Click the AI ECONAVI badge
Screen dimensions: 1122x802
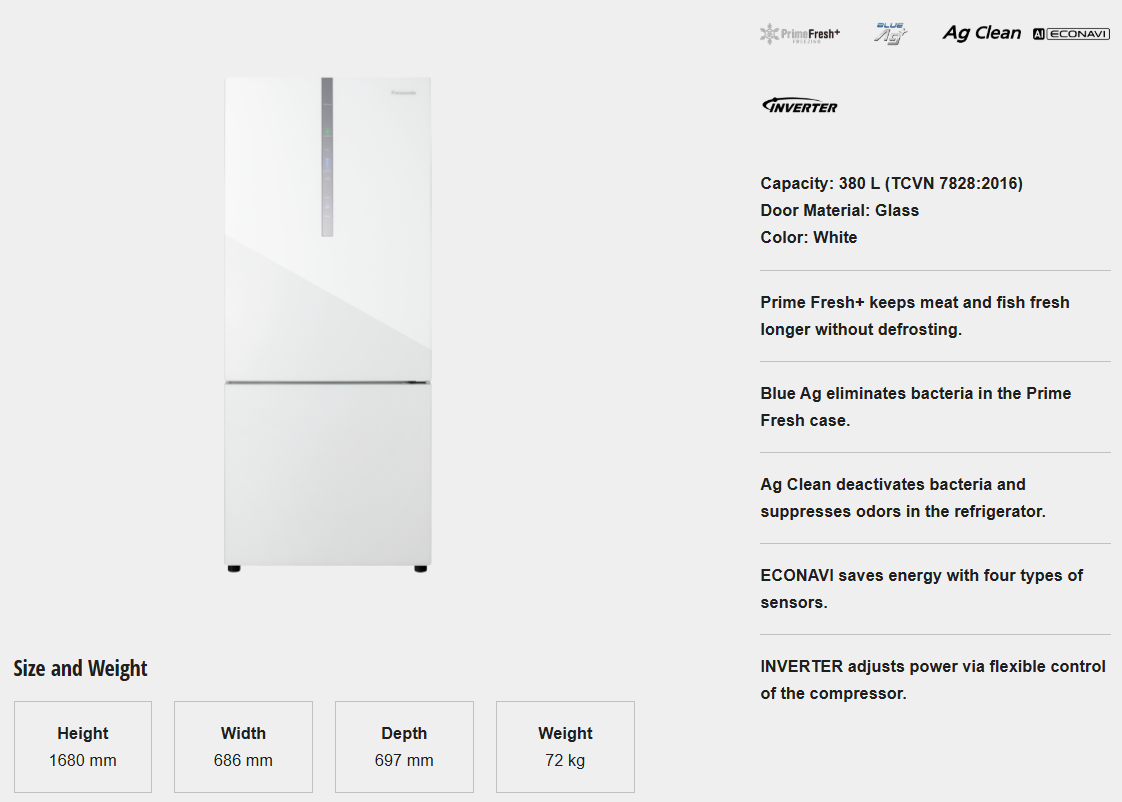click(1071, 34)
